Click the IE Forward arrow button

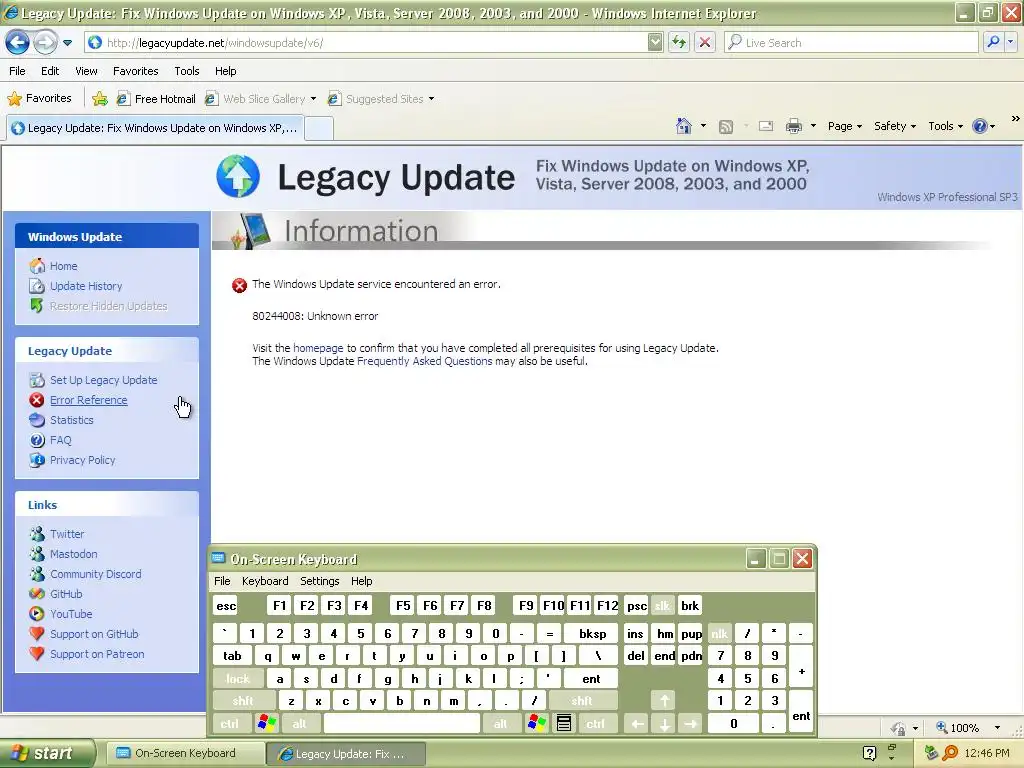click(44, 42)
